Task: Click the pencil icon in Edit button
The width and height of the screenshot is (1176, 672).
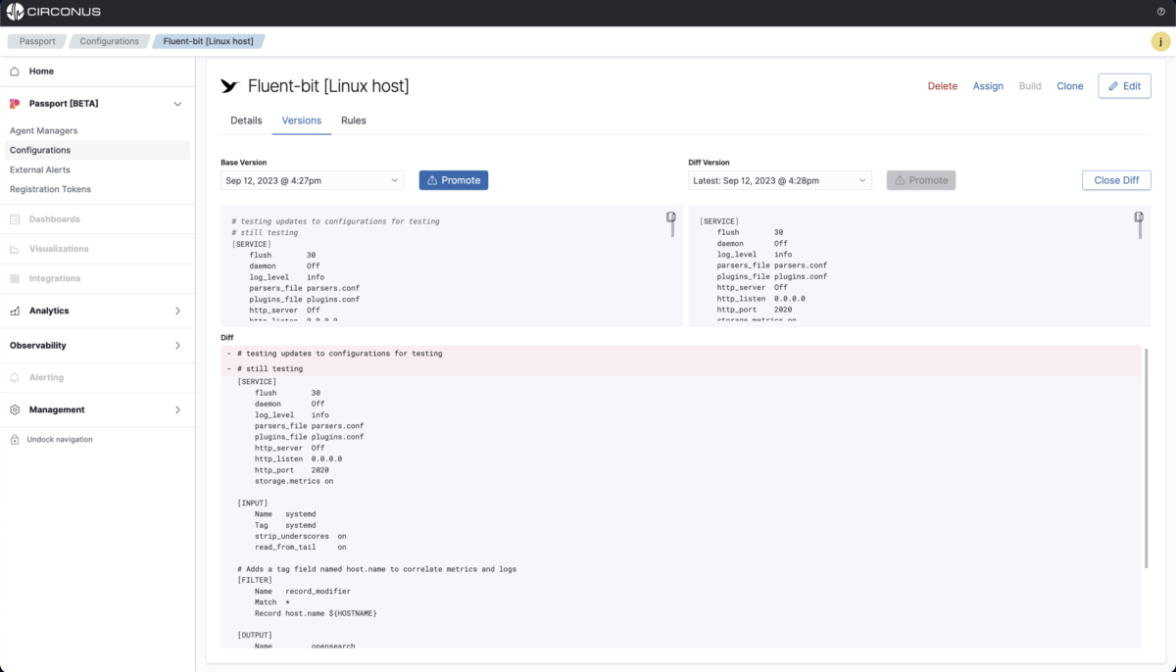Action: (1113, 86)
